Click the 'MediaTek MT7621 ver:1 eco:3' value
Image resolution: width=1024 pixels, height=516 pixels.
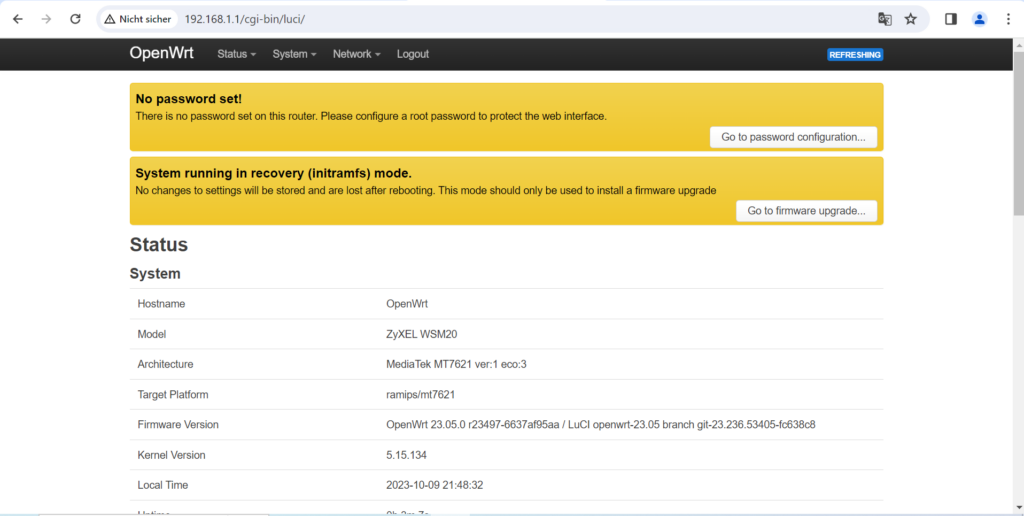pyautogui.click(x=456, y=364)
